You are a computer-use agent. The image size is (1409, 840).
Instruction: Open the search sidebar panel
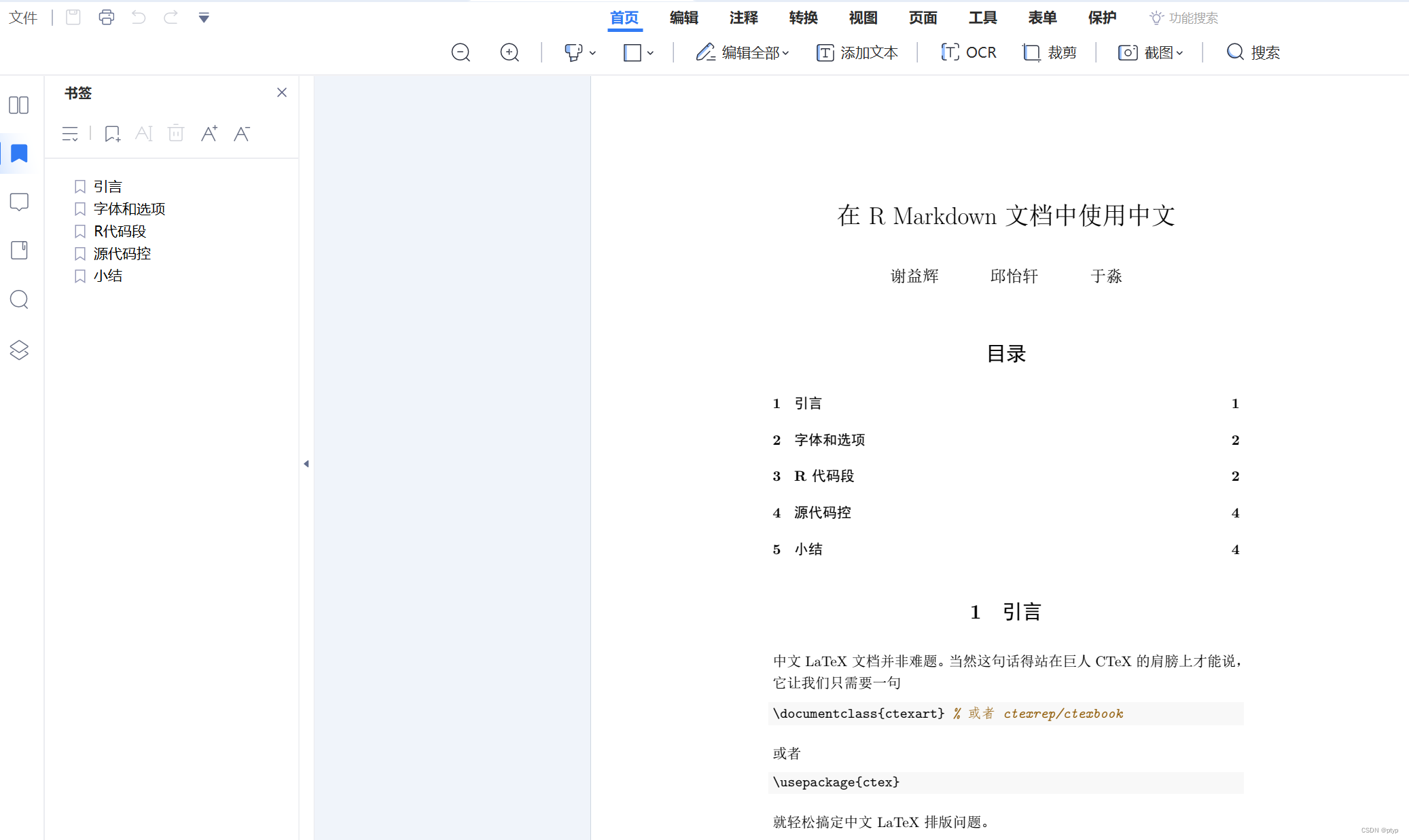coord(19,299)
